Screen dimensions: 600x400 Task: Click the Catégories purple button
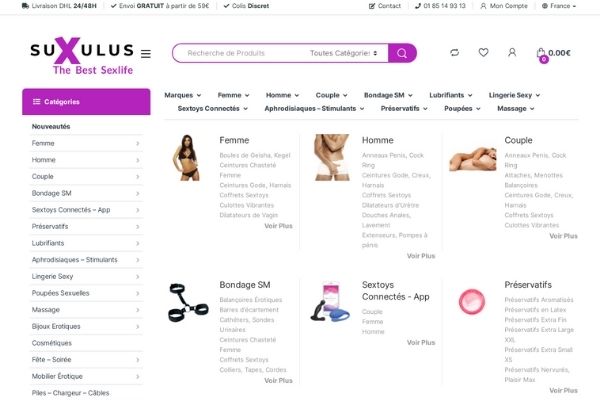[x=86, y=102]
